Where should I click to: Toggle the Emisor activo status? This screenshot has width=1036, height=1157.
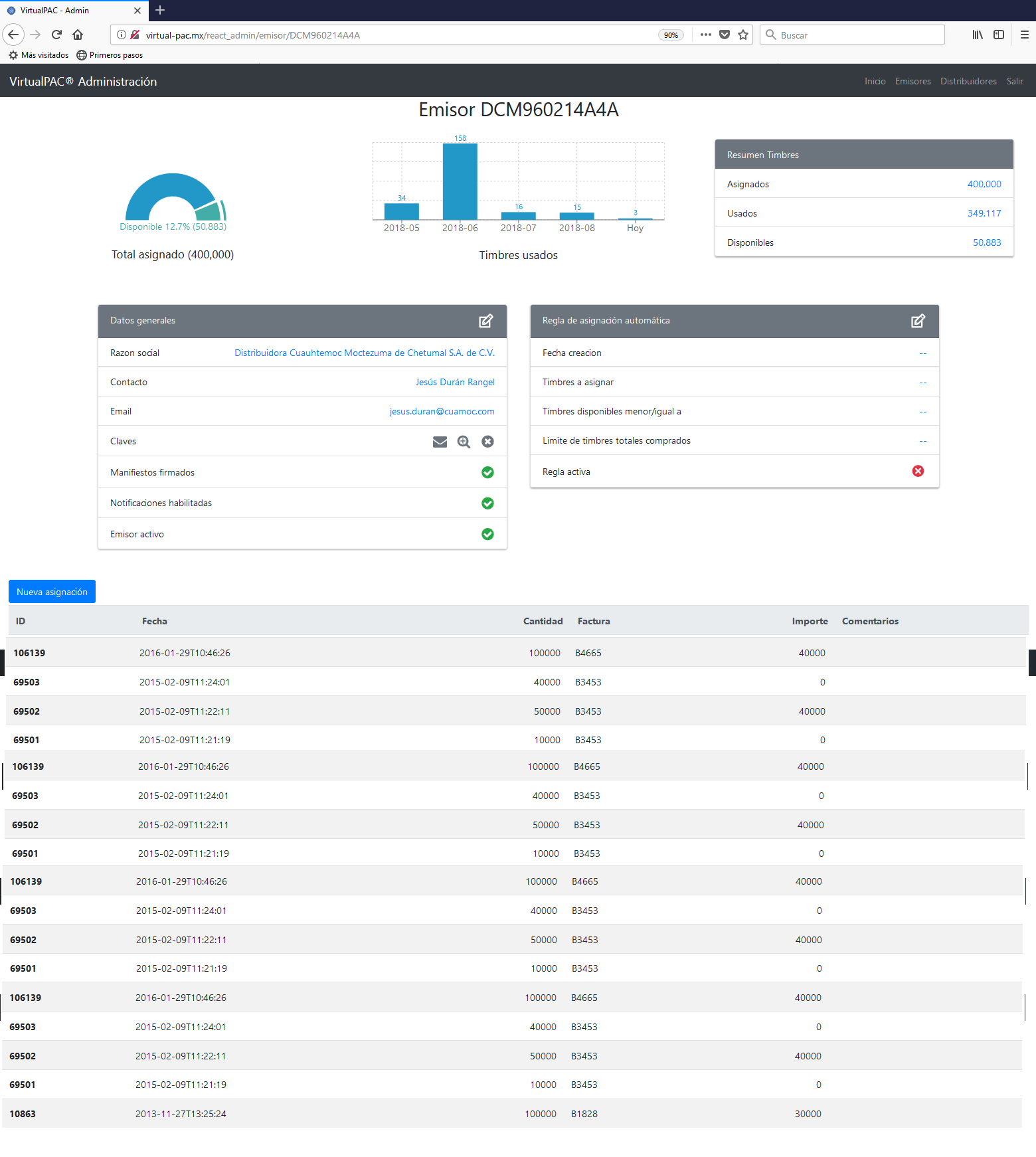487,534
